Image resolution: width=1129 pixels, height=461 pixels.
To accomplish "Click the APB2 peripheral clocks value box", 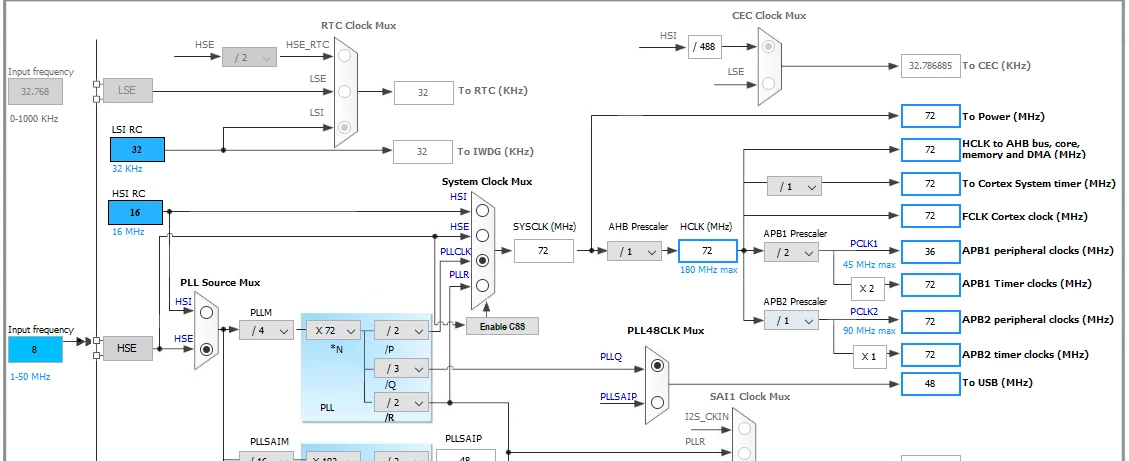I will tap(930, 321).
